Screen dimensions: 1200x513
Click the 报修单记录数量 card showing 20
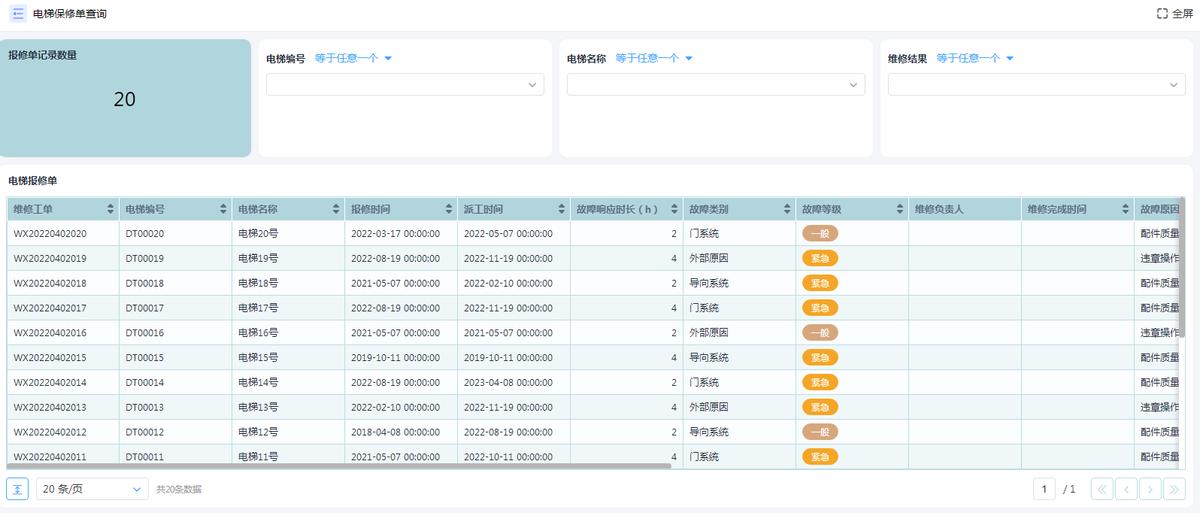pyautogui.click(x=125, y=98)
